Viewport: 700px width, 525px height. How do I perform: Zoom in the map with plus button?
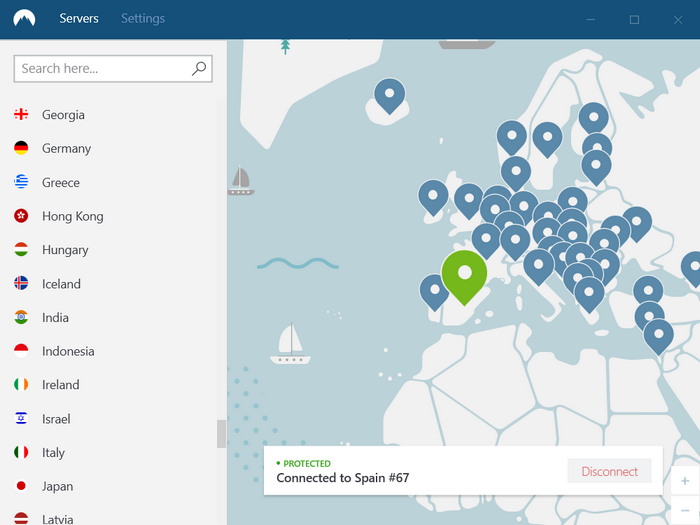pyautogui.click(x=685, y=481)
